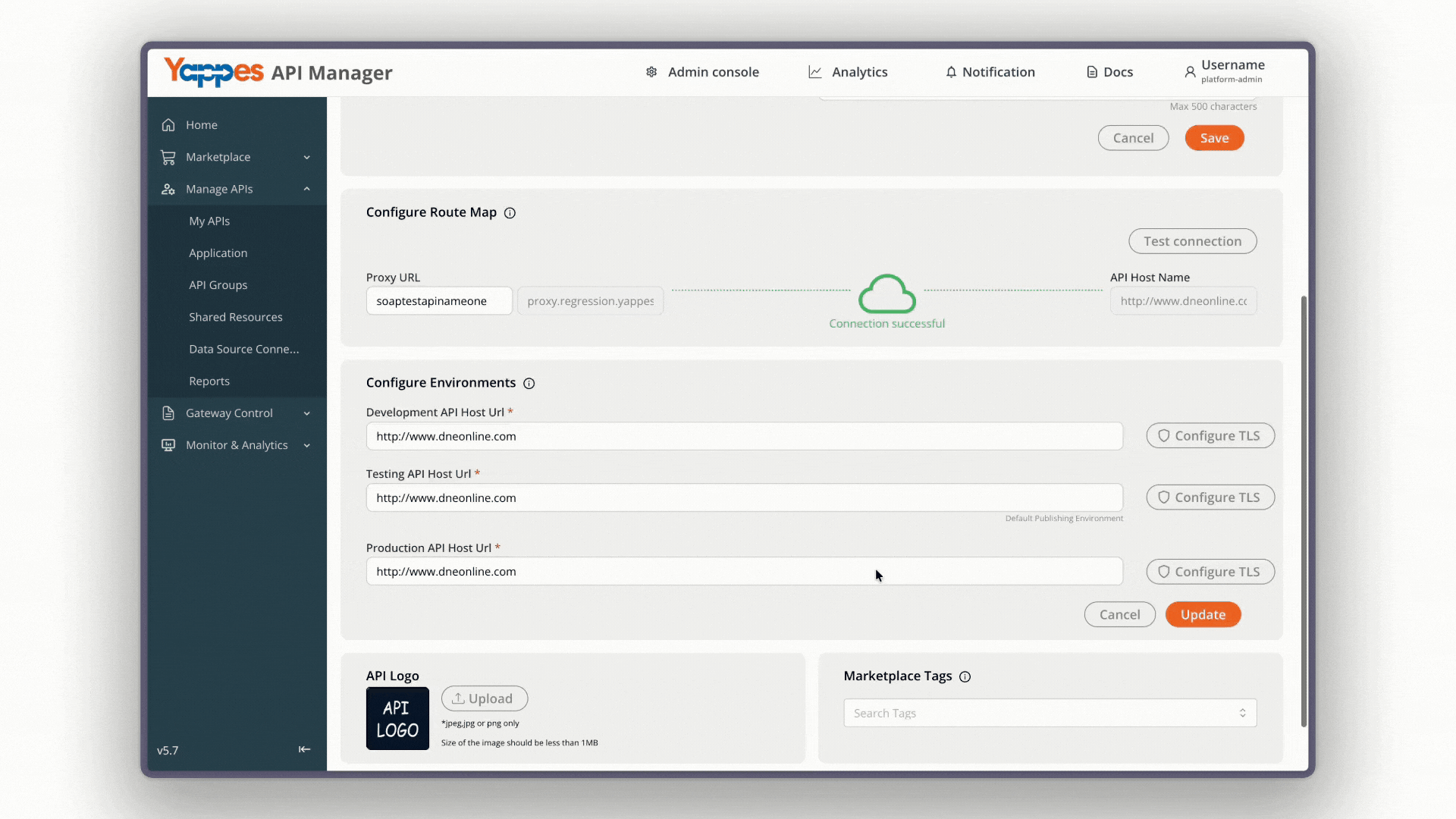Click the proxy.regression.yappes domain field
The height and width of the screenshot is (819, 1456).
[590, 301]
